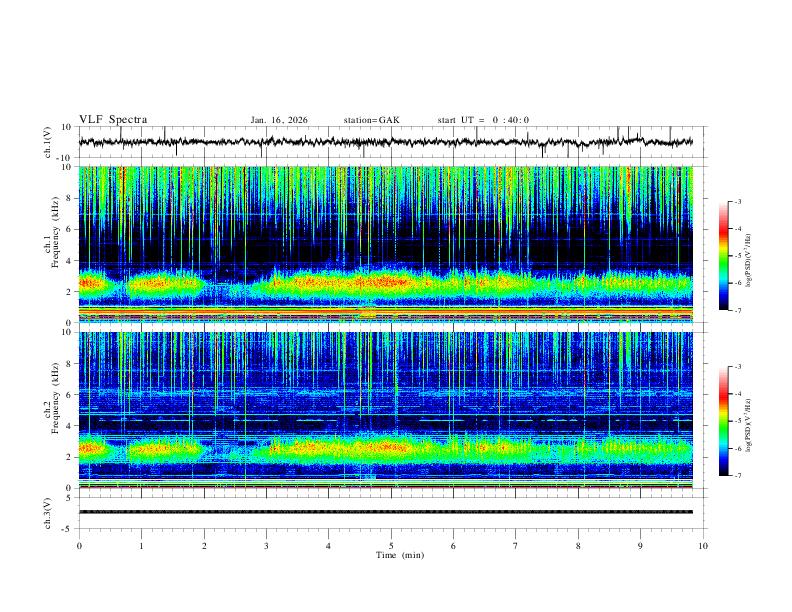Click the "ch.1(V)" waveform axis label
Screen dimensions: 792x612
click(x=48, y=142)
